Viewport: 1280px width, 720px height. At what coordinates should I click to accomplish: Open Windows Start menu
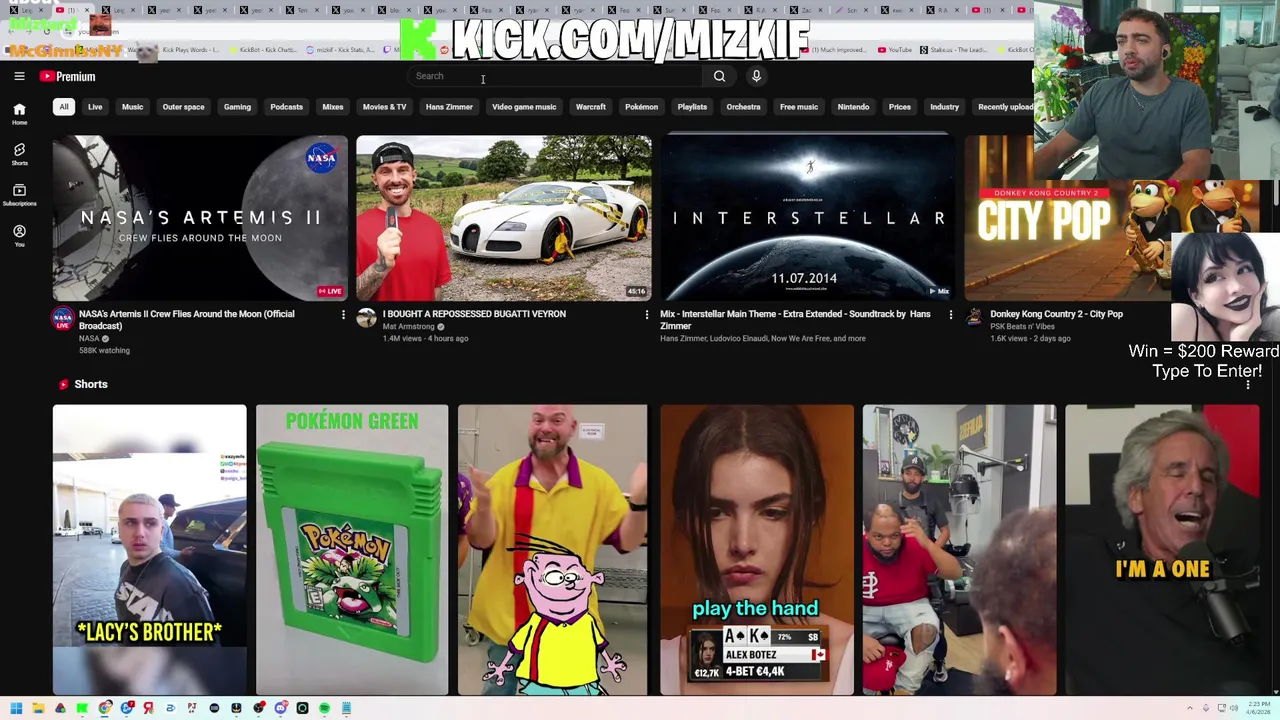coord(16,708)
